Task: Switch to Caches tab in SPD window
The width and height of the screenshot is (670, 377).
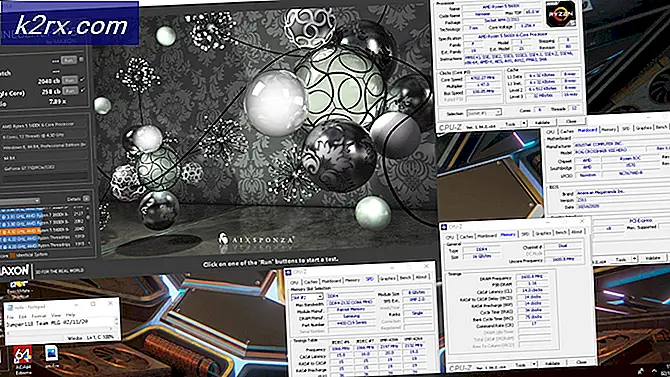Action: [x=311, y=282]
